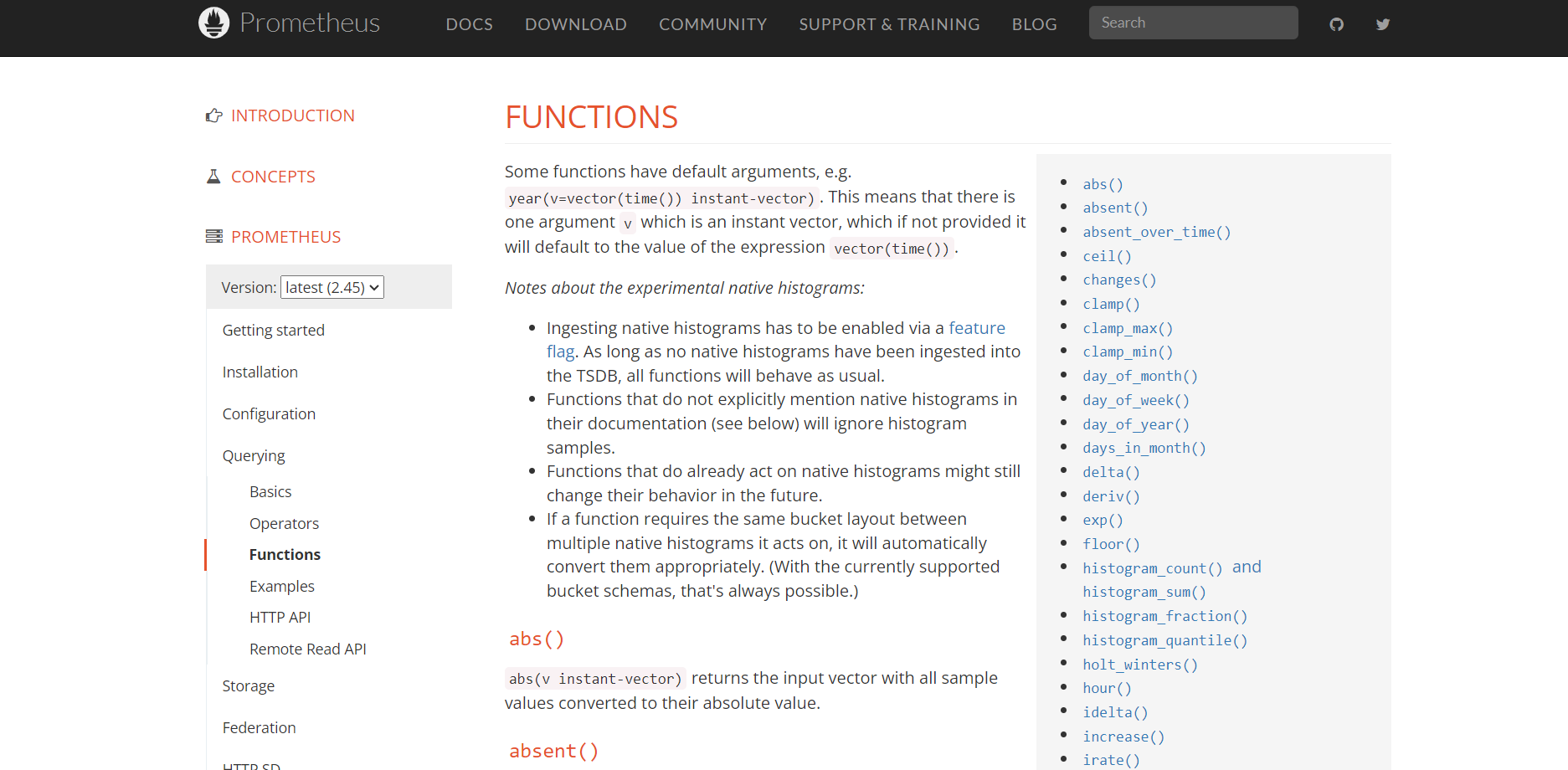Screen dimensions: 1568x770
Task: Open Storage in sidebar
Action: coord(249,686)
